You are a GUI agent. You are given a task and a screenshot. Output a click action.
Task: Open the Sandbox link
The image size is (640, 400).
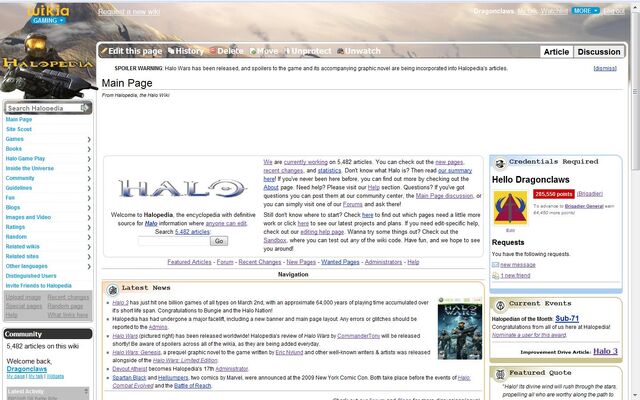275,240
